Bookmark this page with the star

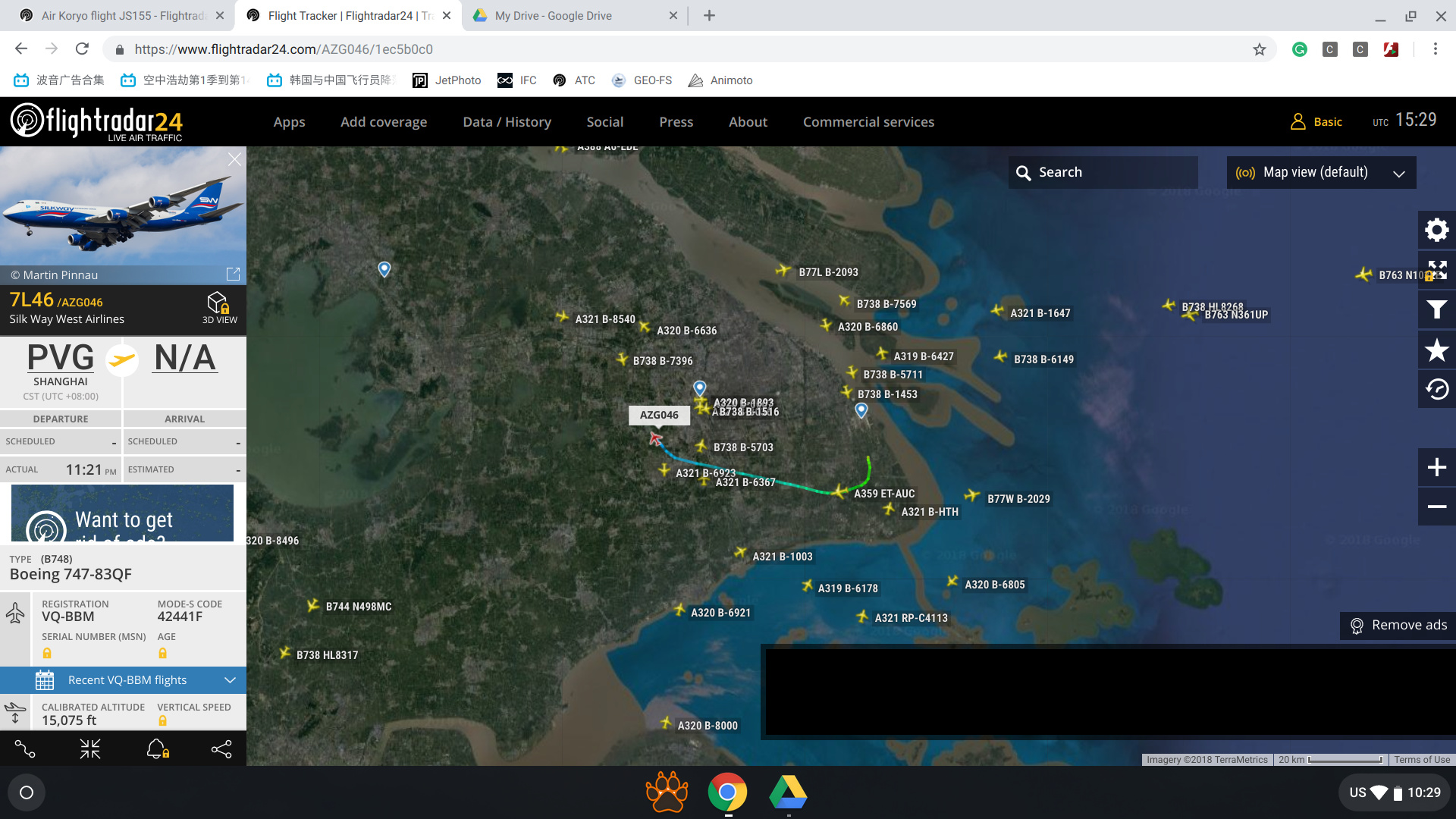[x=1260, y=49]
